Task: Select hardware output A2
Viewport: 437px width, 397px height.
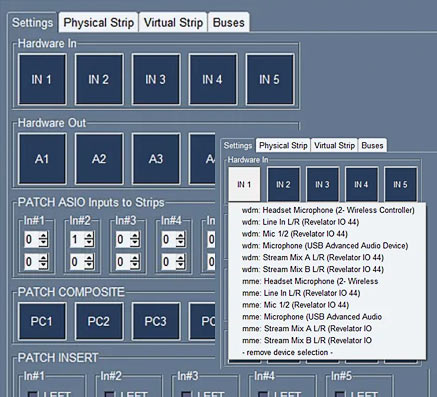Action: pyautogui.click(x=99, y=159)
